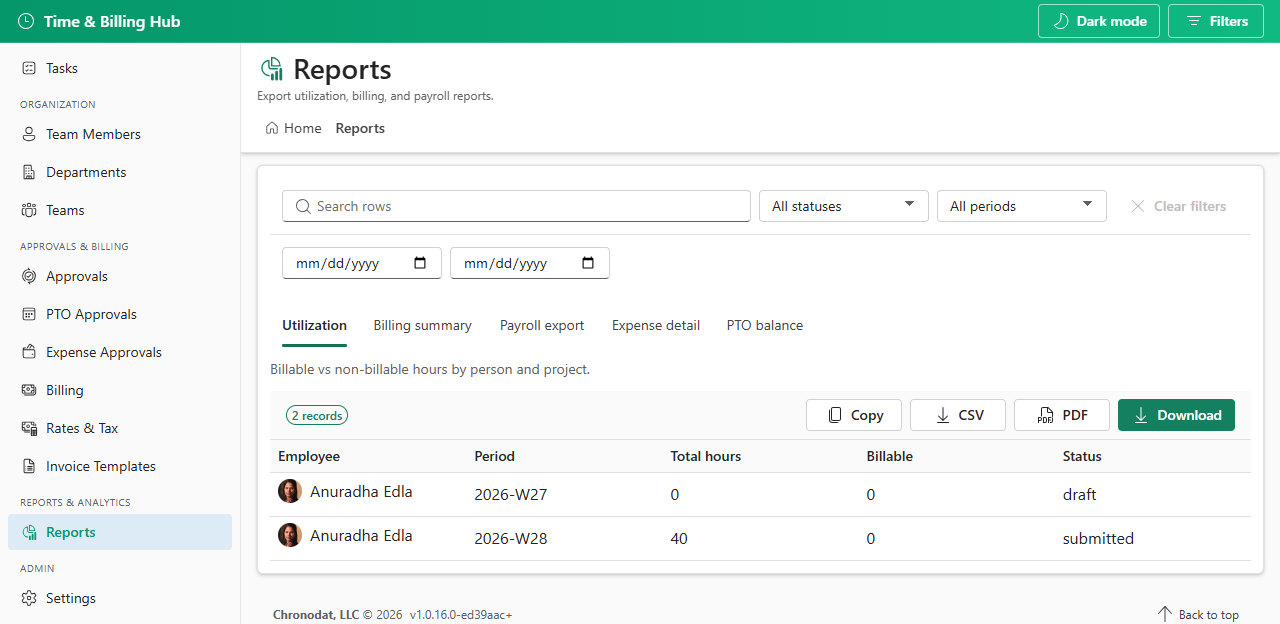
Task: Switch to the Billing summary tab
Action: (x=422, y=325)
